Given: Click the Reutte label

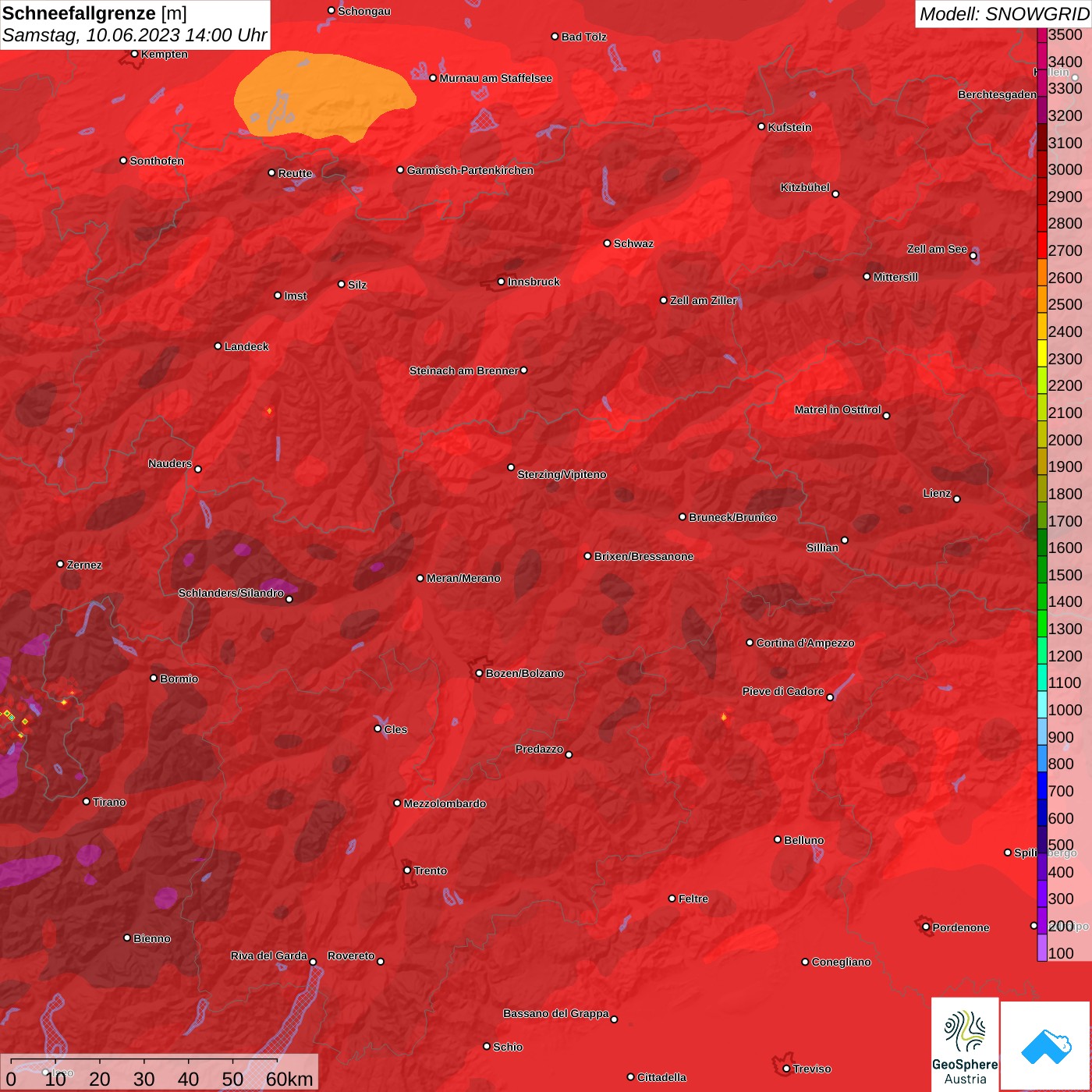Looking at the screenshot, I should click(296, 173).
